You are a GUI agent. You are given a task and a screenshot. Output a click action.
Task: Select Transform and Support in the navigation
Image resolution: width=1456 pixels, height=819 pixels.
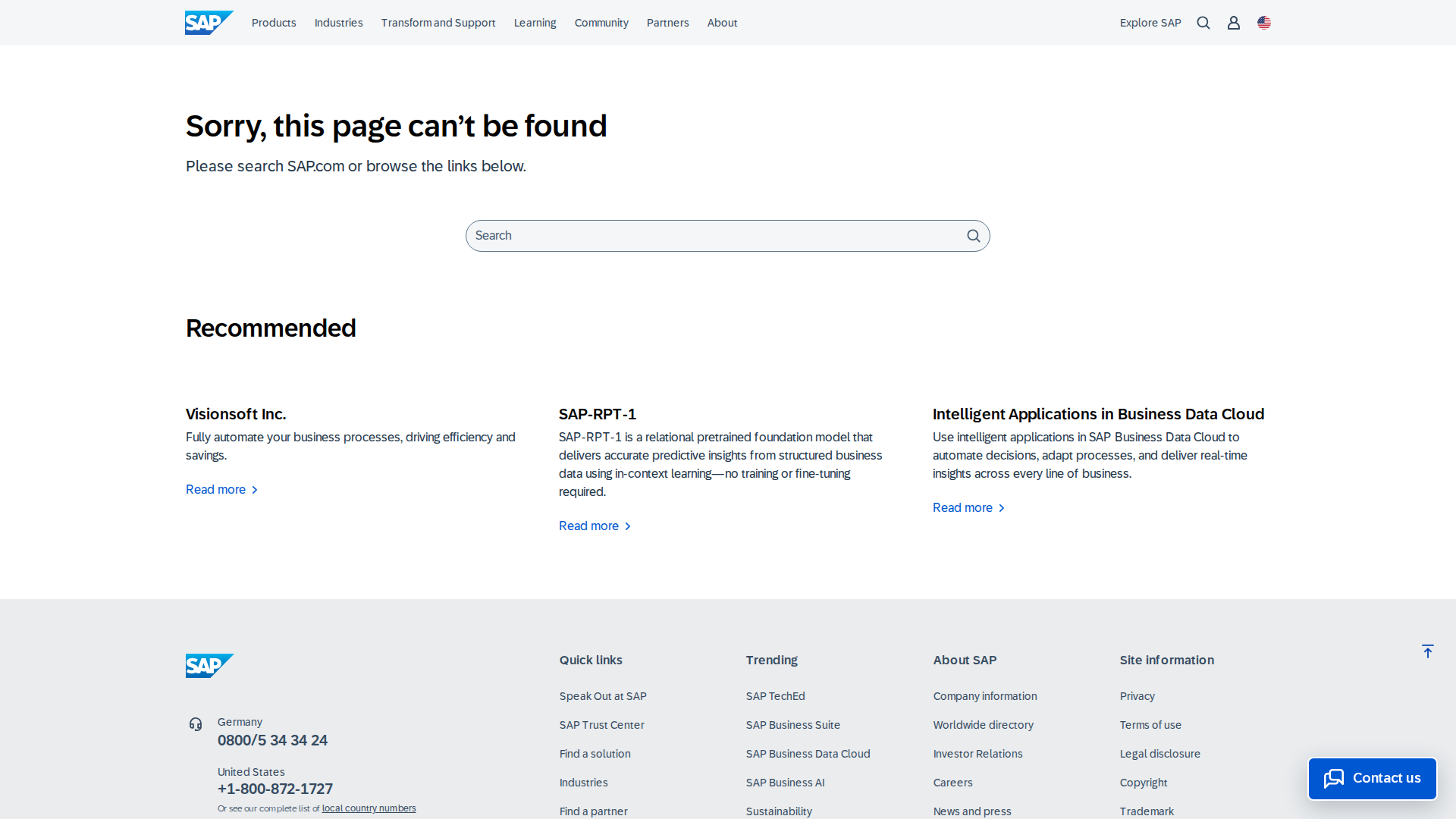438,23
